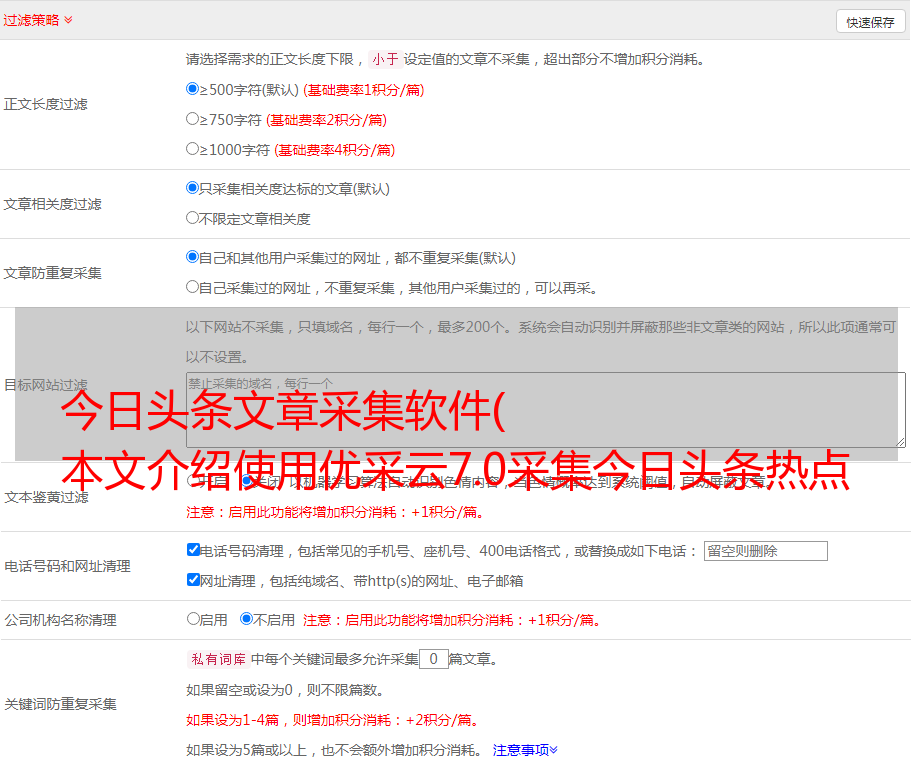This screenshot has width=912, height=768.
Task: Select the ≥500字符 default length option
Action: coord(193,89)
